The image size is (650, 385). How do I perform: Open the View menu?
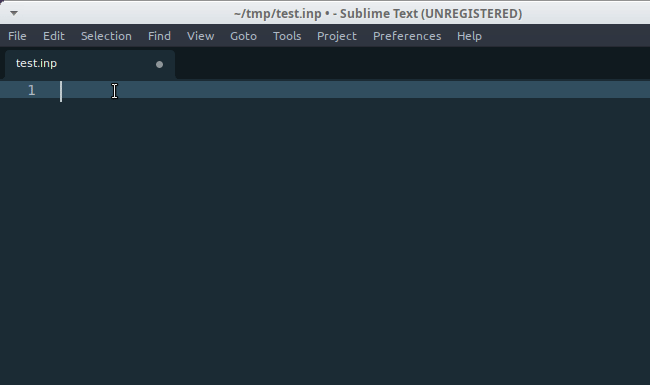pos(201,36)
